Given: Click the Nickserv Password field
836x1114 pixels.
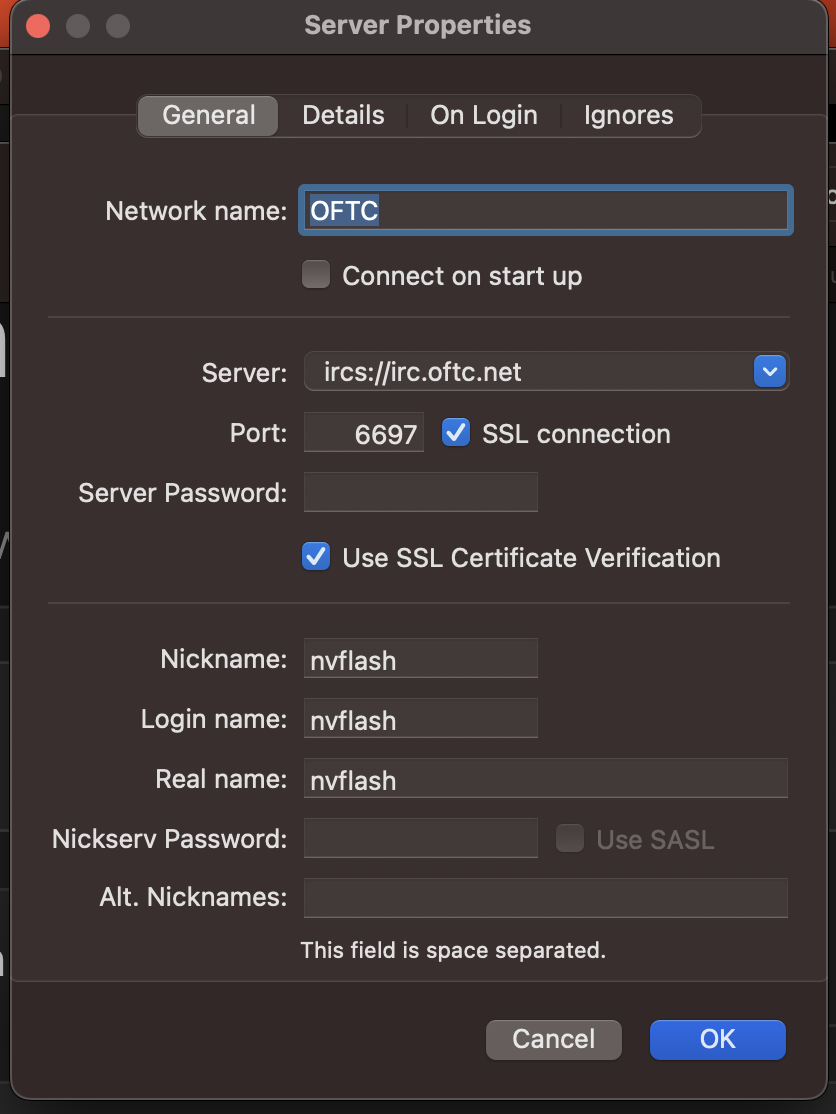Looking at the screenshot, I should 420,838.
